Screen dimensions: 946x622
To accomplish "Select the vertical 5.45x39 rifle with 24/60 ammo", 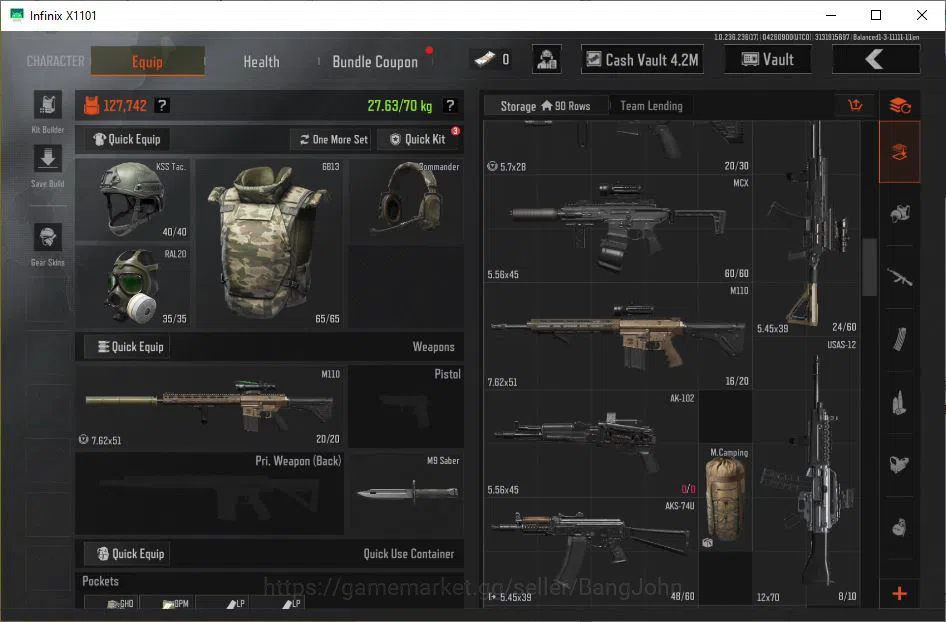I will 806,228.
